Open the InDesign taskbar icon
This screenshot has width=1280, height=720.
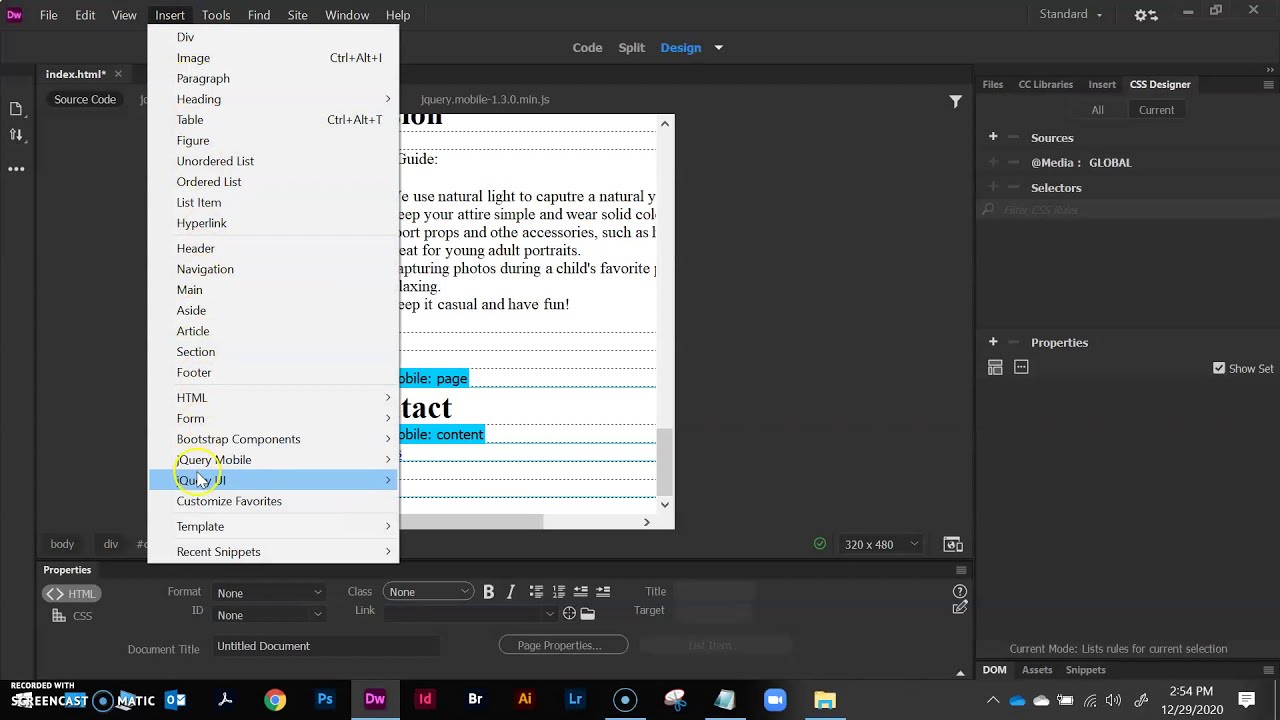[425, 700]
